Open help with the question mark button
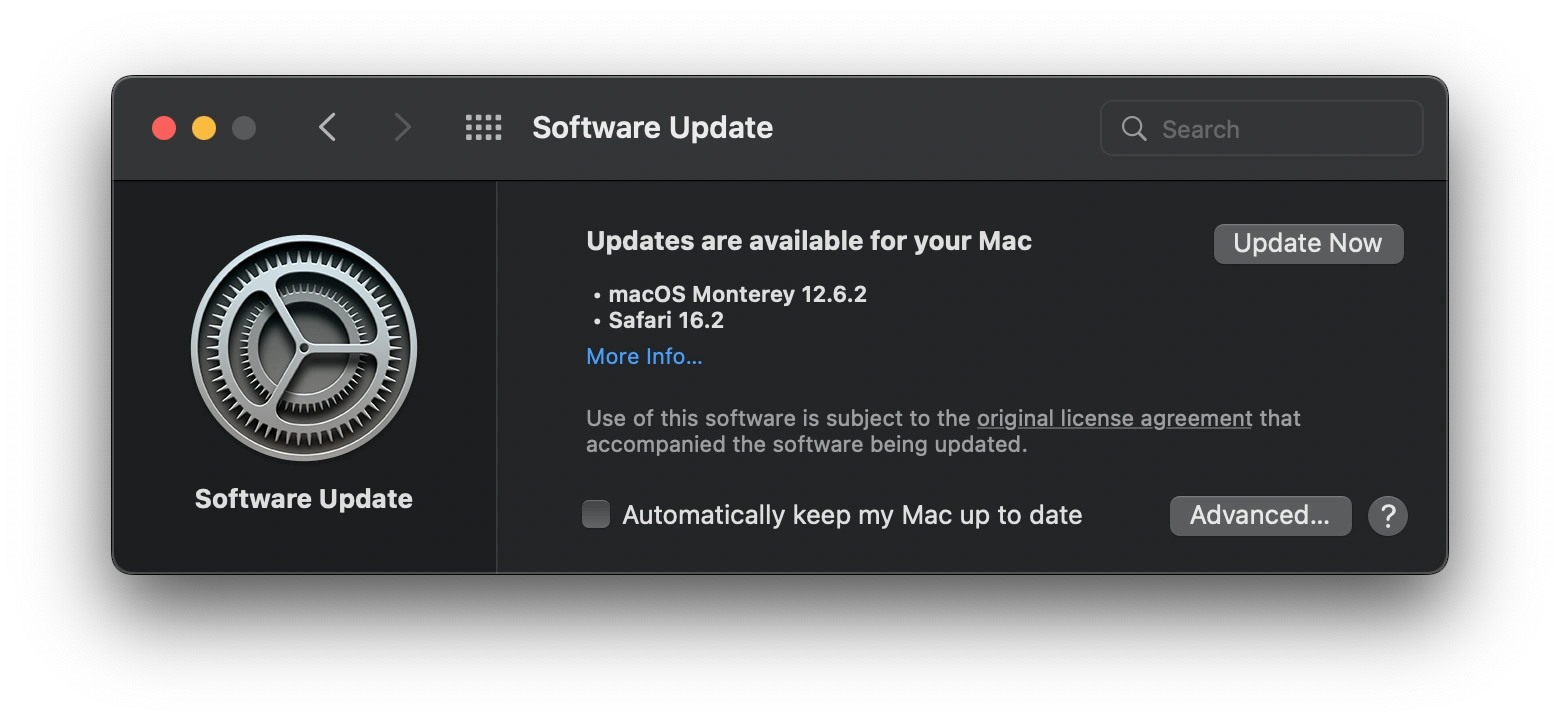 tap(1387, 516)
